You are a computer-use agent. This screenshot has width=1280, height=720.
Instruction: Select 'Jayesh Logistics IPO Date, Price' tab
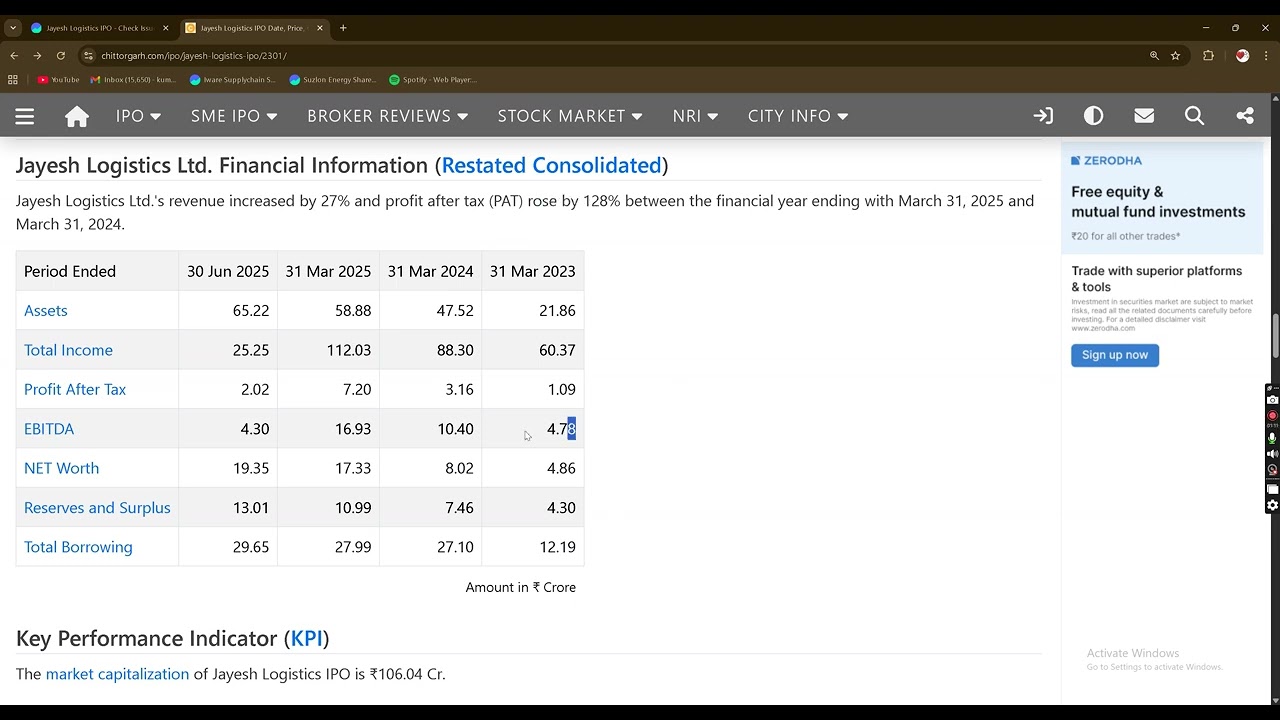[x=254, y=28]
